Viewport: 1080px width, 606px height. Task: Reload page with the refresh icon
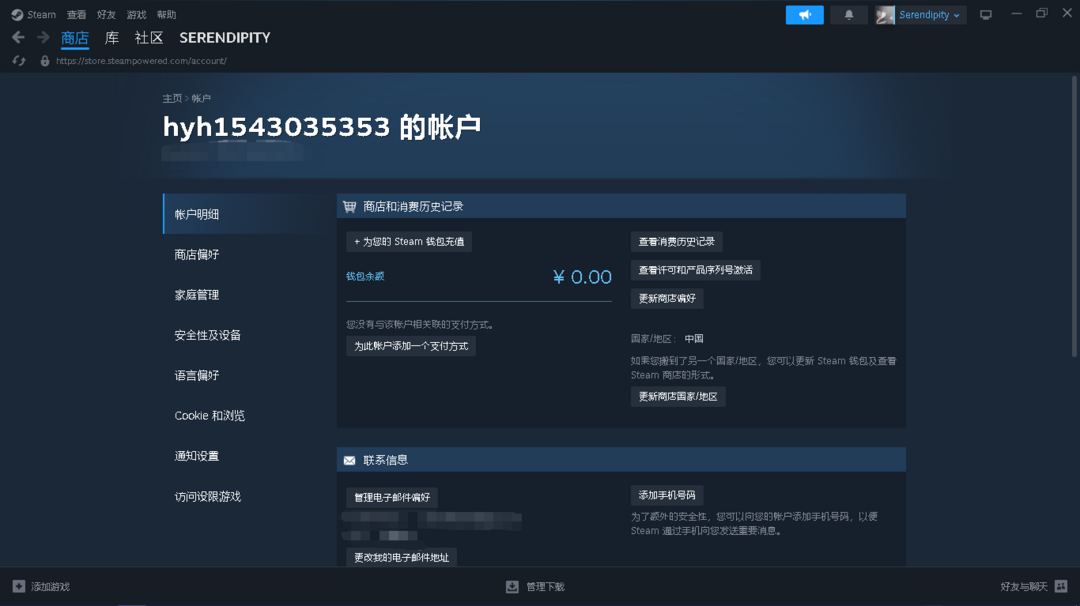click(x=19, y=61)
